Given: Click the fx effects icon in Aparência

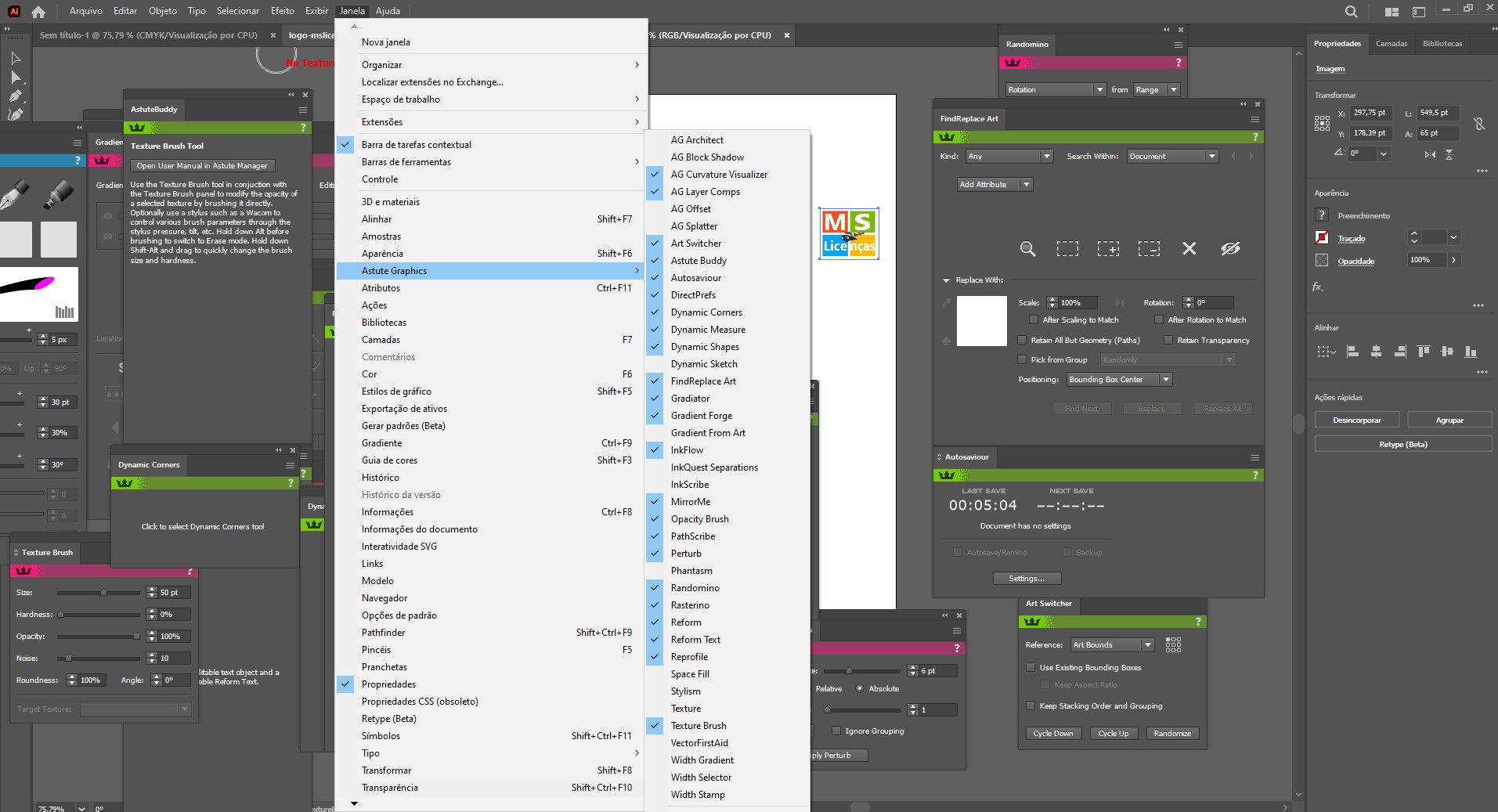Looking at the screenshot, I should pyautogui.click(x=1318, y=287).
